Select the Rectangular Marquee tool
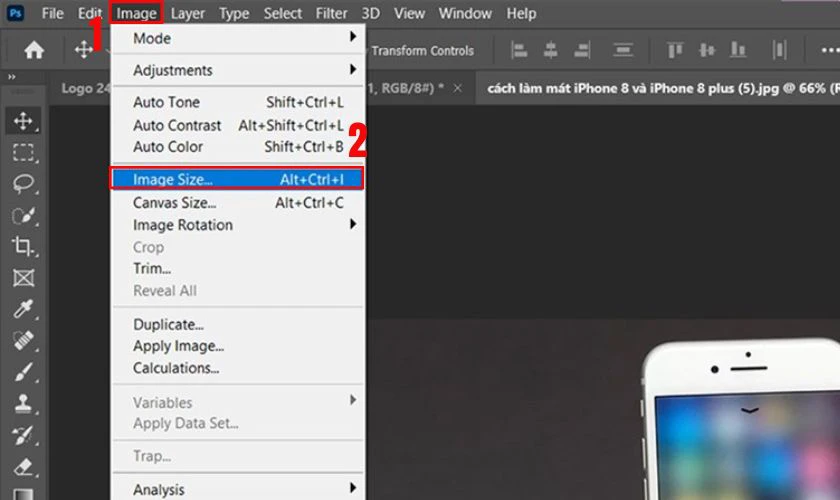The image size is (840, 500). pos(23,153)
